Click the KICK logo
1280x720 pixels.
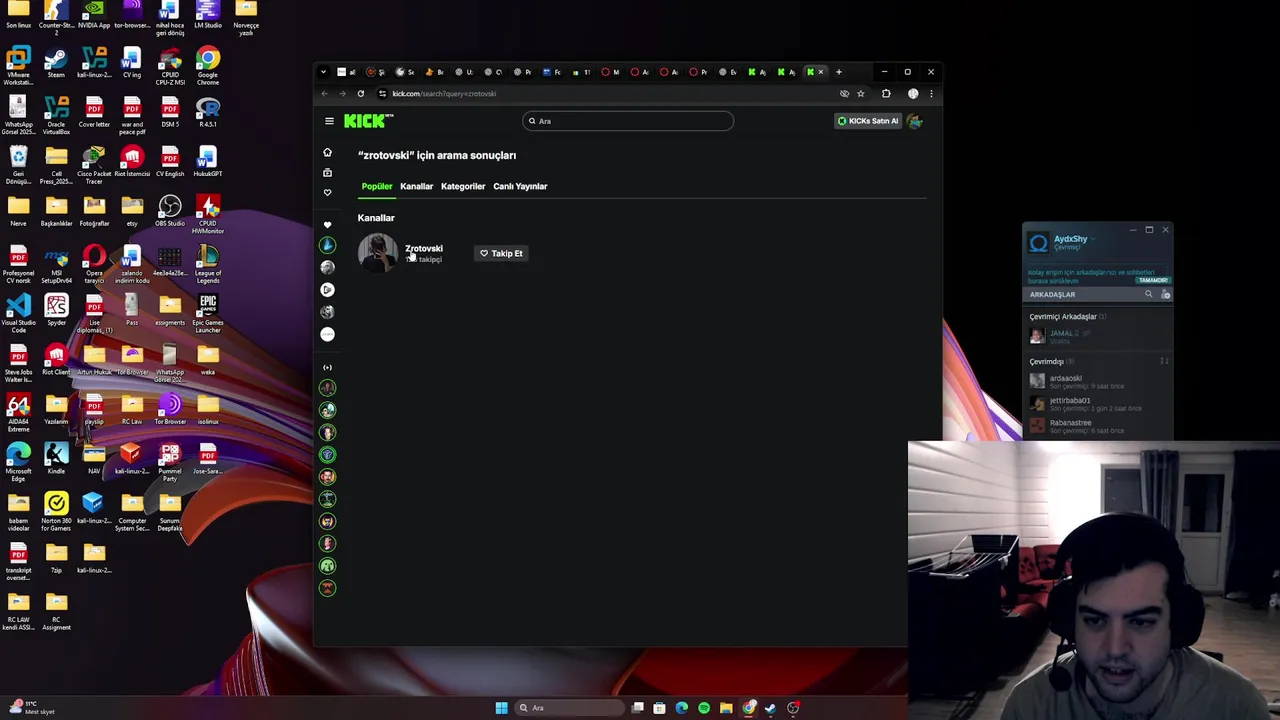coord(368,121)
